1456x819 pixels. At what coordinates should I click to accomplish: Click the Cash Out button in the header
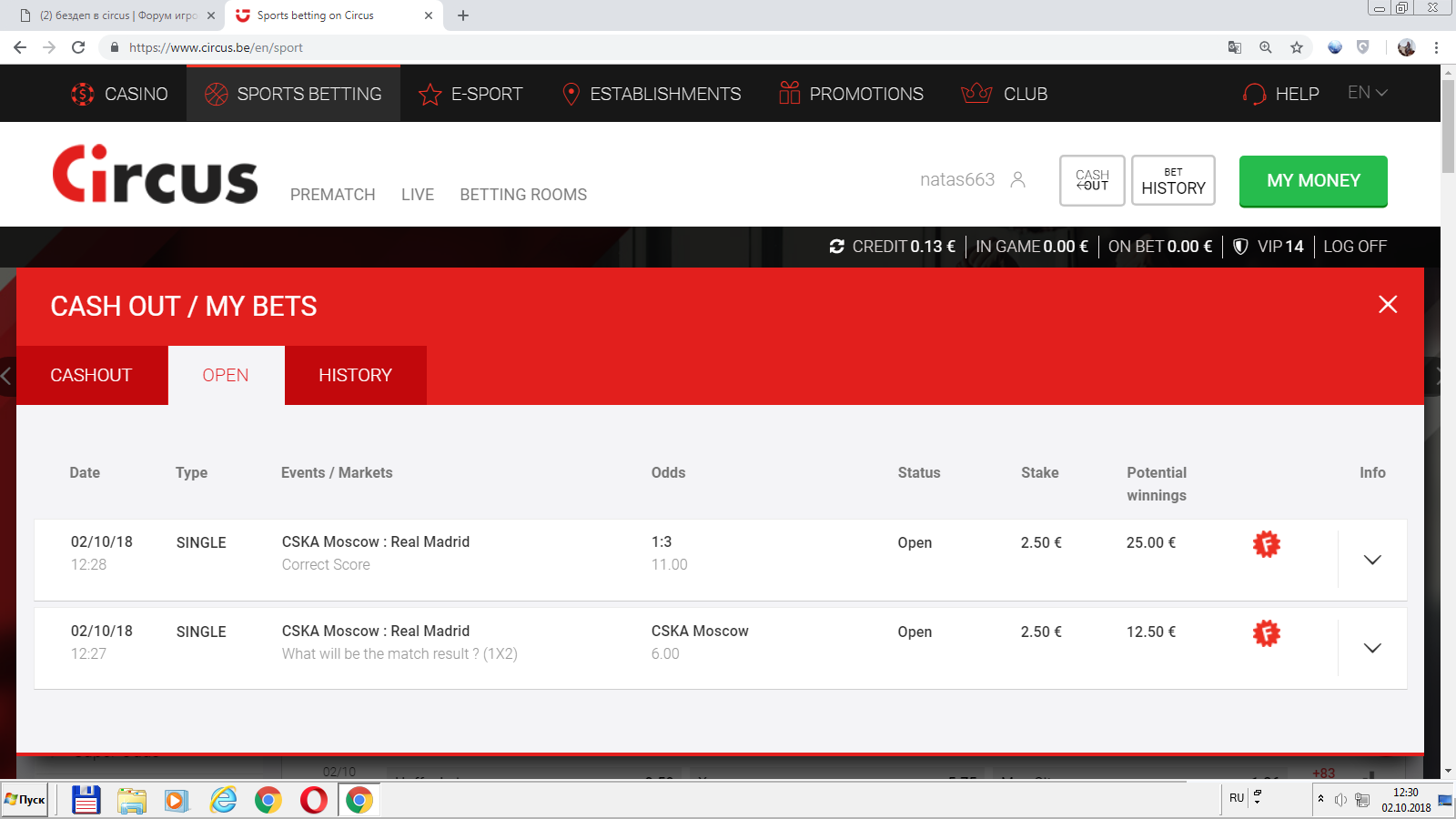click(x=1092, y=180)
